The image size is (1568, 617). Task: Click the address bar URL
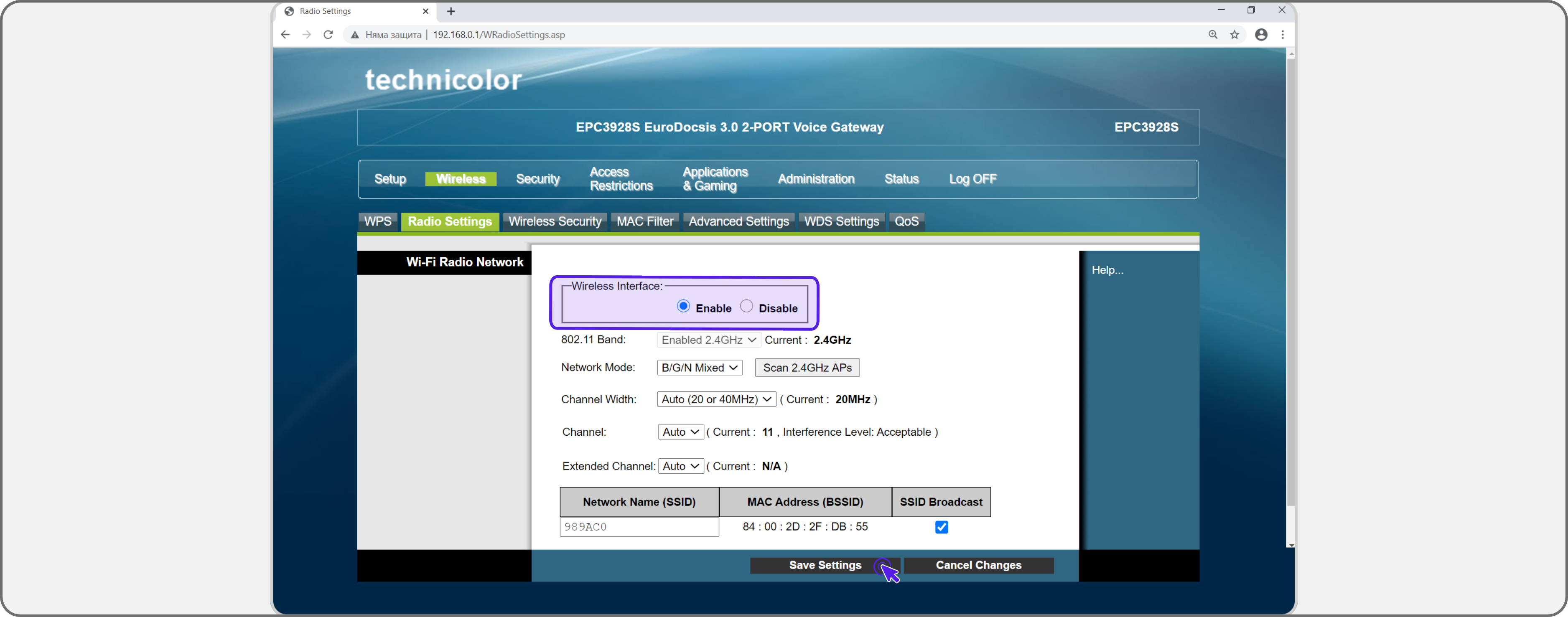point(499,35)
